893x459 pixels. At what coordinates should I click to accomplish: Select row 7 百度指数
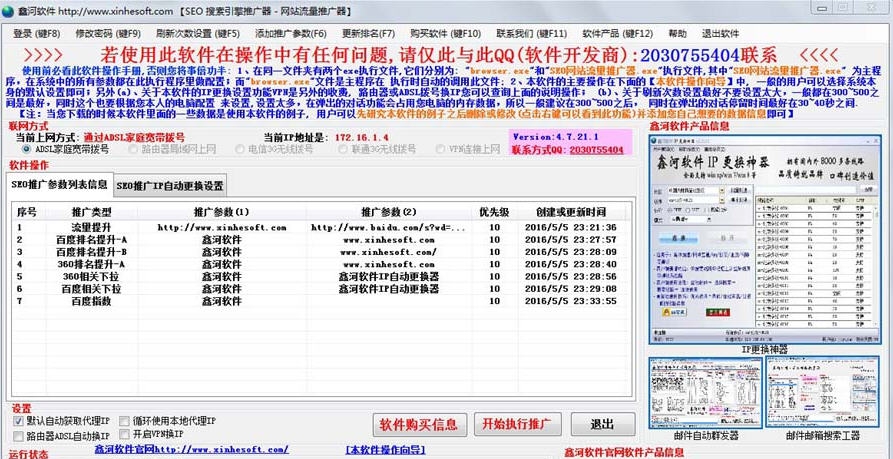[x=319, y=301]
